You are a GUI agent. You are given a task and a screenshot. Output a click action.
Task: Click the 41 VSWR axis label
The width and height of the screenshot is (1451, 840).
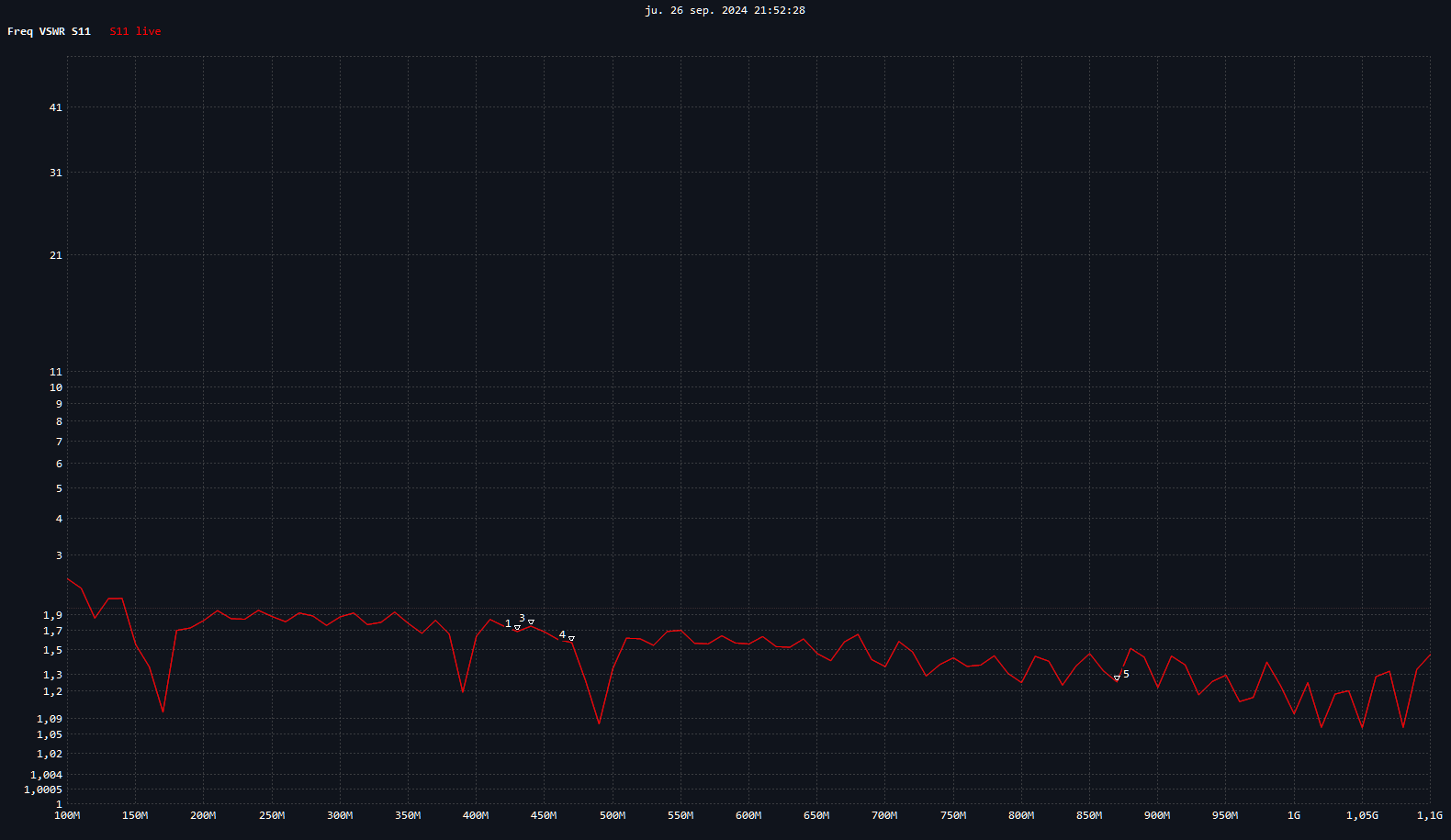tap(56, 107)
